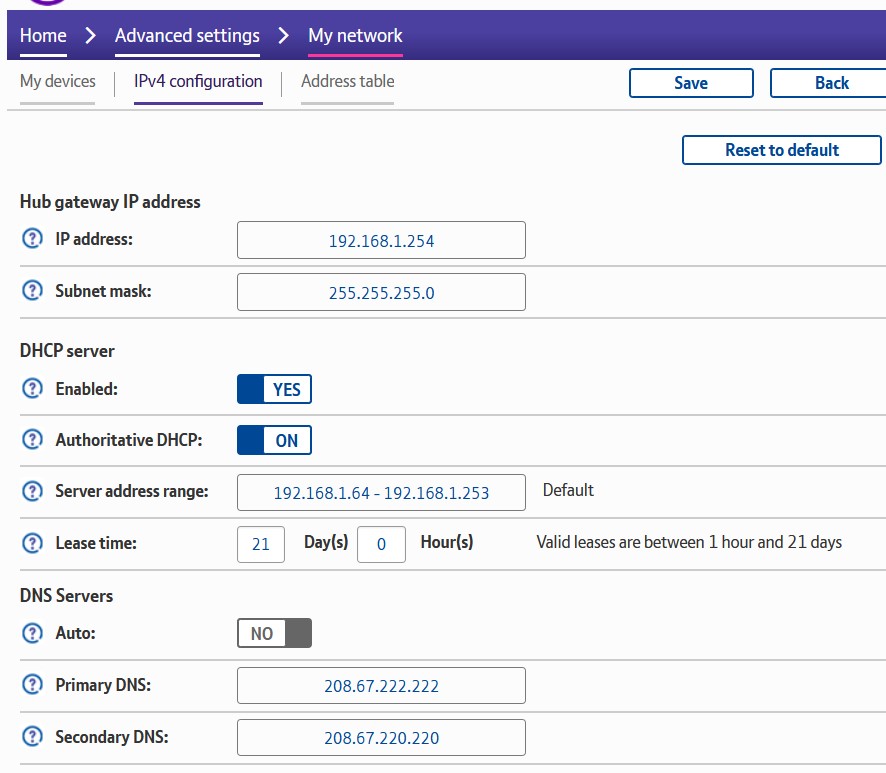Click Reset to default button

coord(781,150)
